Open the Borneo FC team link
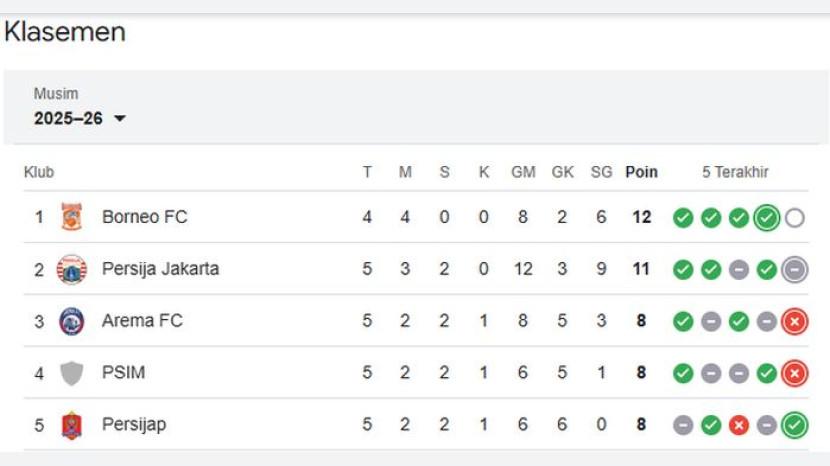The image size is (830, 466). coord(144,217)
